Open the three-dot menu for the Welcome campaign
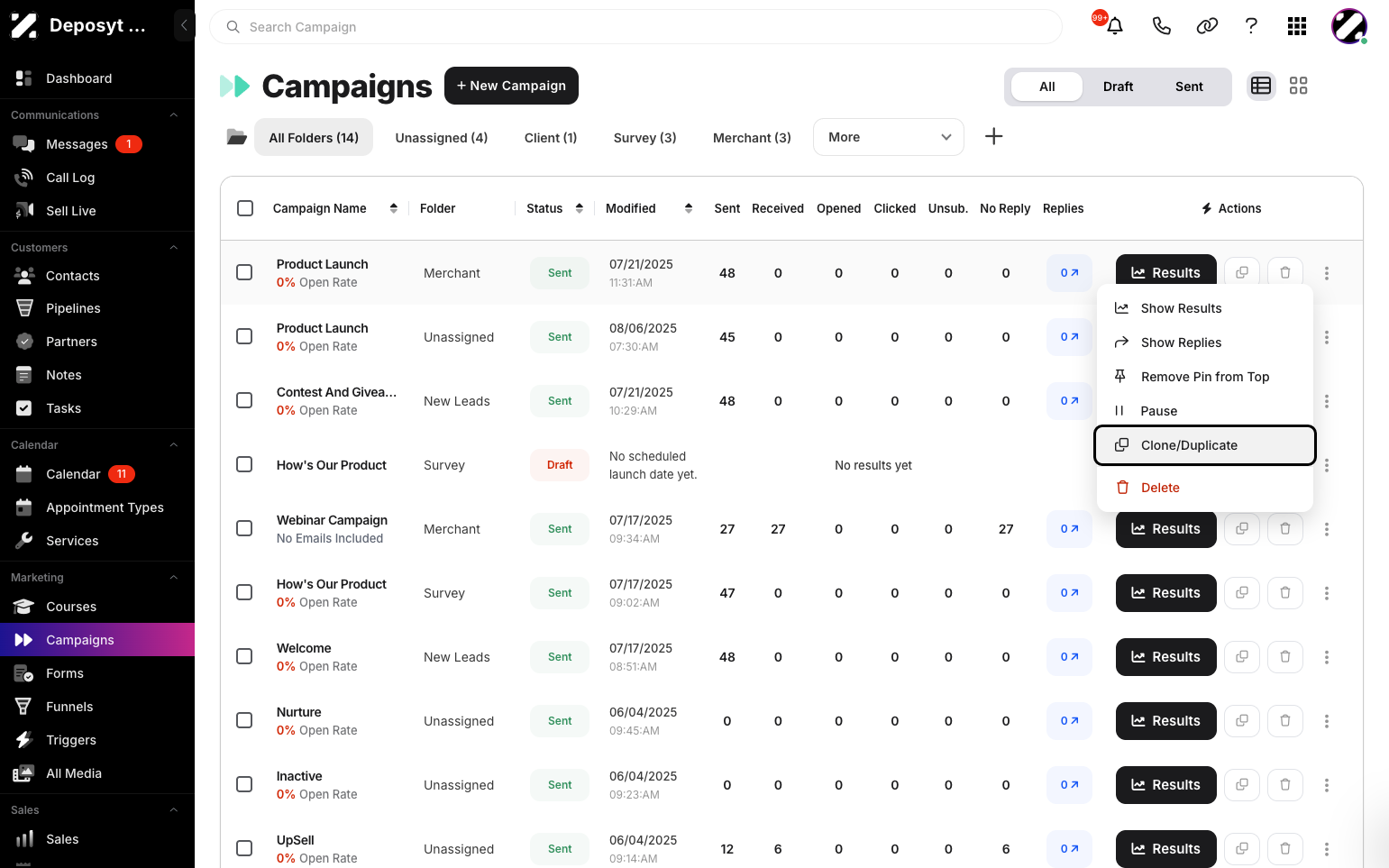 1326,657
